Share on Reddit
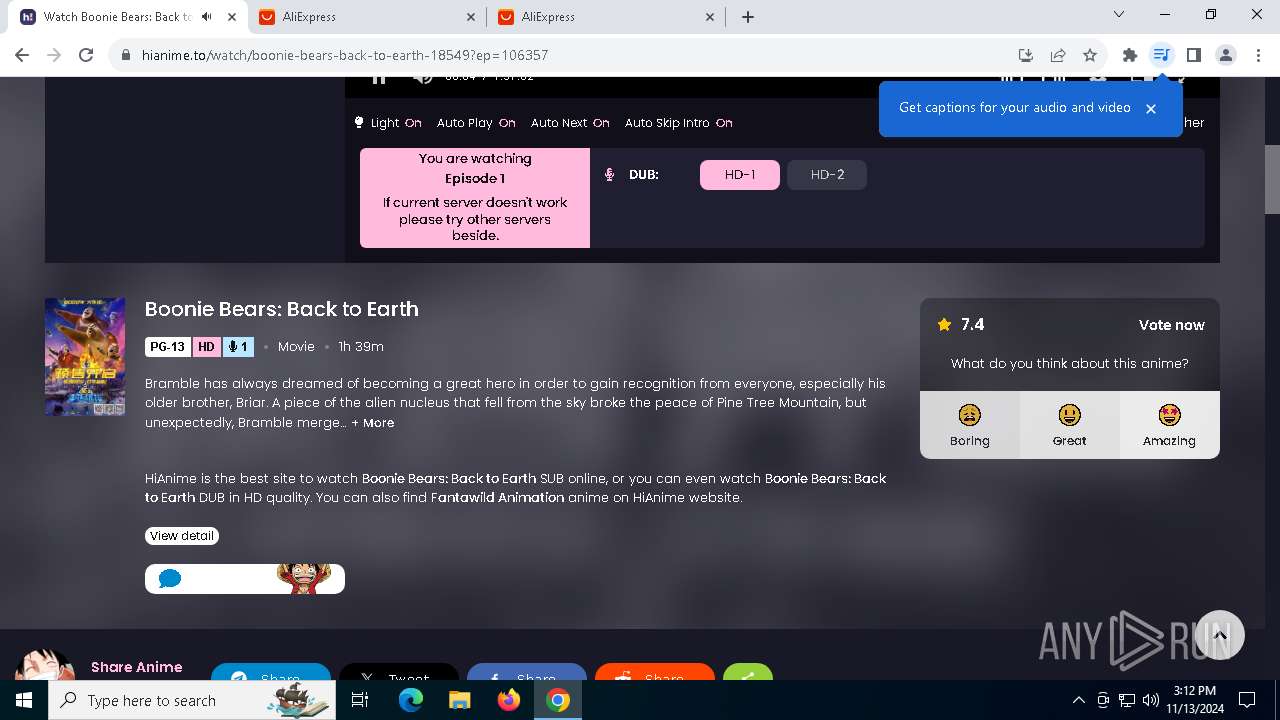Screen dimensions: 1280x720 click(654, 672)
